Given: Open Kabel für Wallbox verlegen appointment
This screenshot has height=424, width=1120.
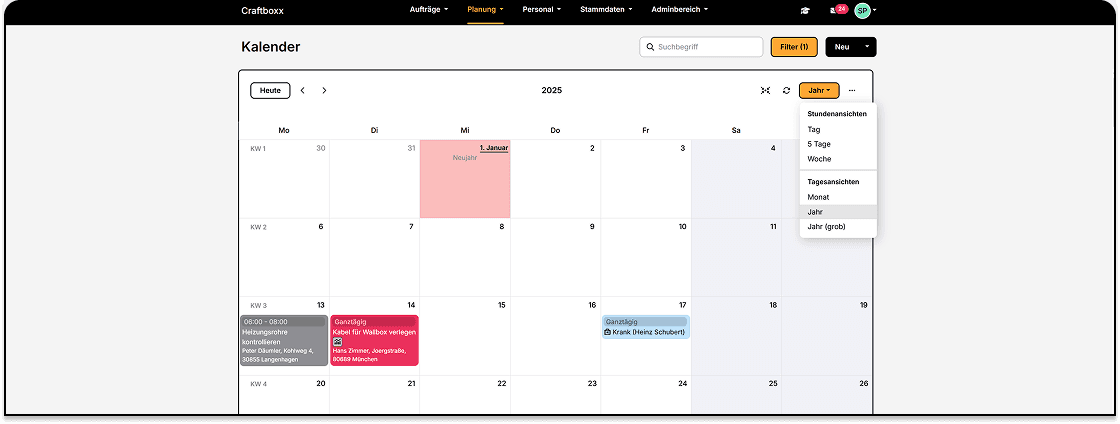Looking at the screenshot, I should [x=374, y=340].
